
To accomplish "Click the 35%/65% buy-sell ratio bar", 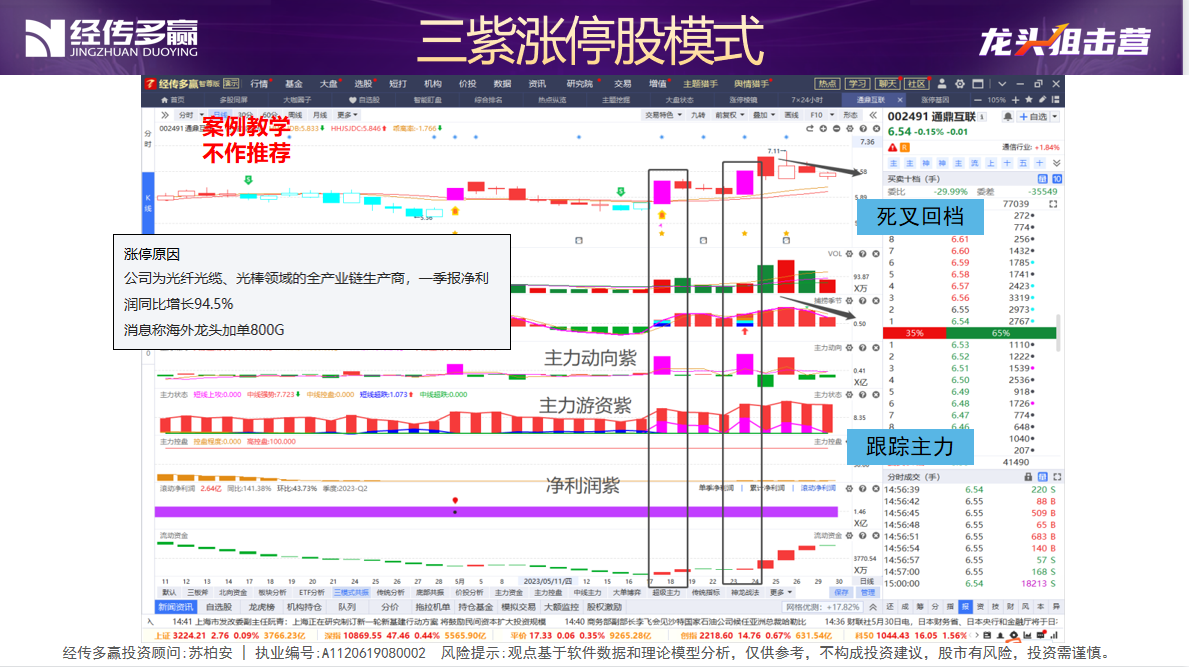I will [970, 333].
